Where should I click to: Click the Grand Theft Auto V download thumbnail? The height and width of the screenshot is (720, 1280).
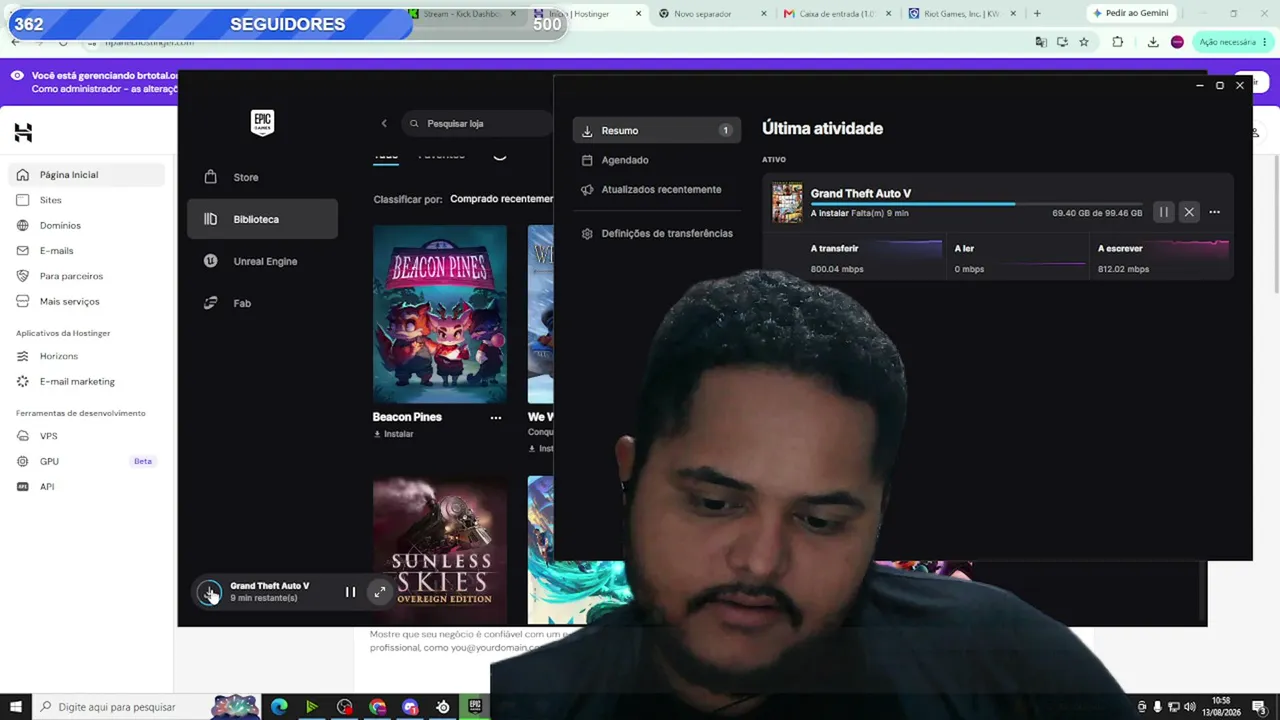(787, 202)
